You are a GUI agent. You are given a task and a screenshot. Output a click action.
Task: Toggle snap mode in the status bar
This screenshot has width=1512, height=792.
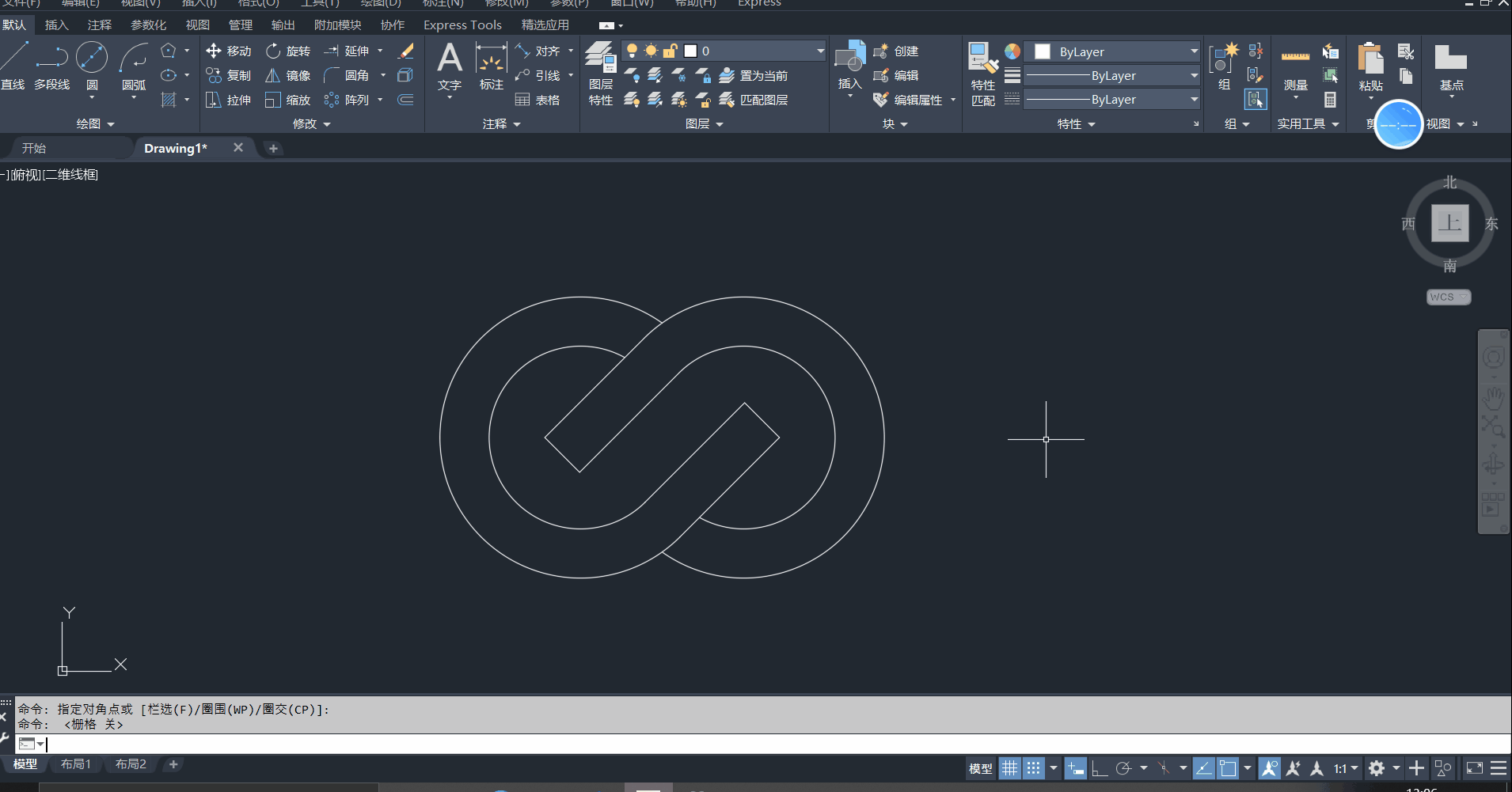(x=1035, y=767)
